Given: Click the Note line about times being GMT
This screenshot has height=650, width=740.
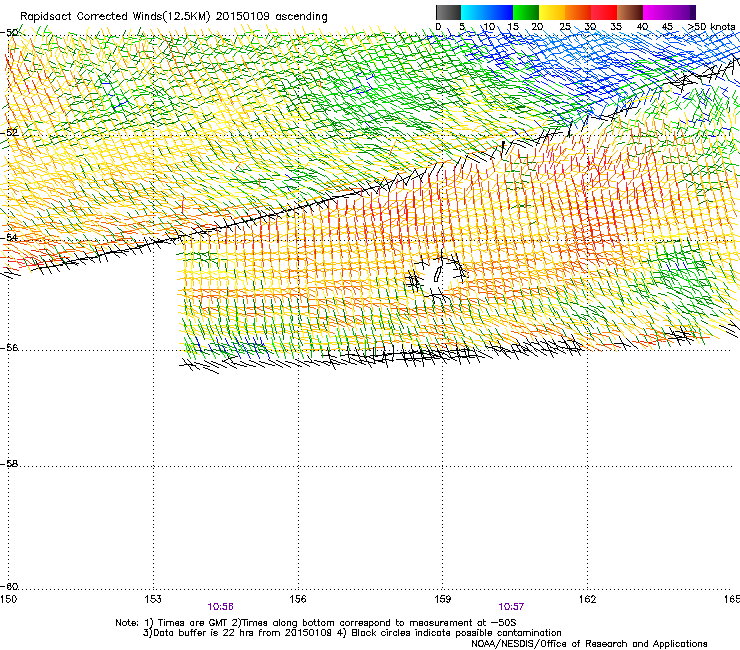Looking at the screenshot, I should [316, 623].
